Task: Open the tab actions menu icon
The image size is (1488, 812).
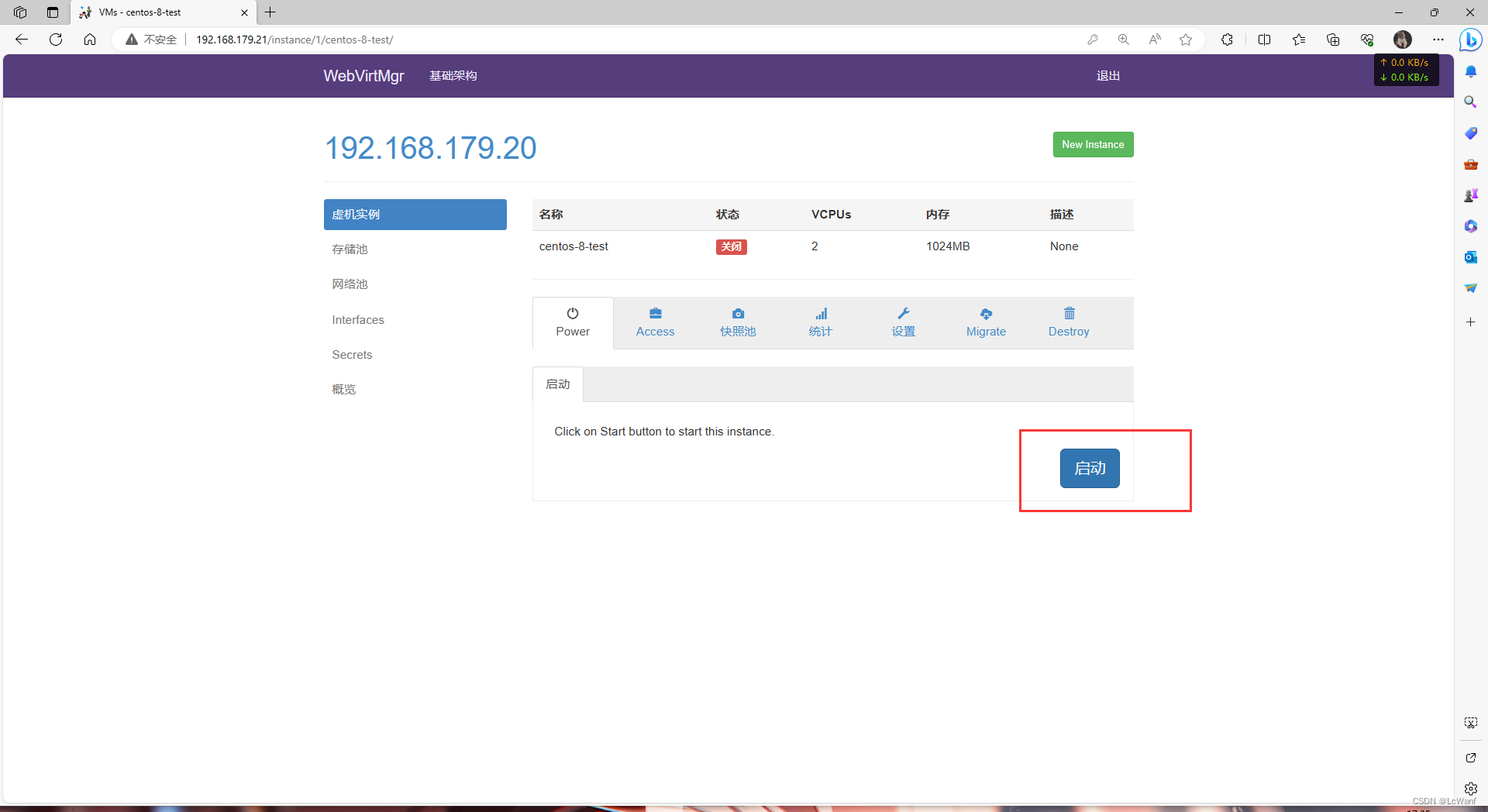Action: (x=53, y=12)
